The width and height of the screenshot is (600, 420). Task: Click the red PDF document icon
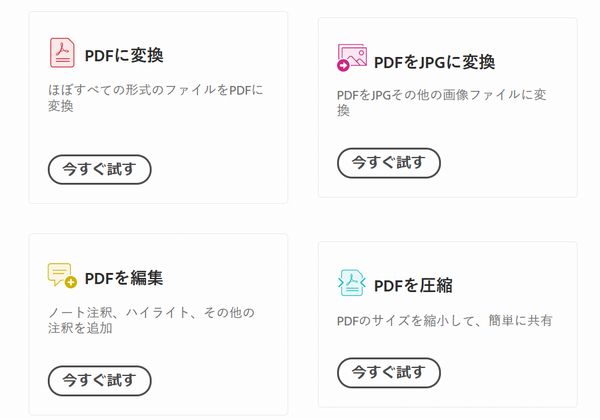point(62,53)
